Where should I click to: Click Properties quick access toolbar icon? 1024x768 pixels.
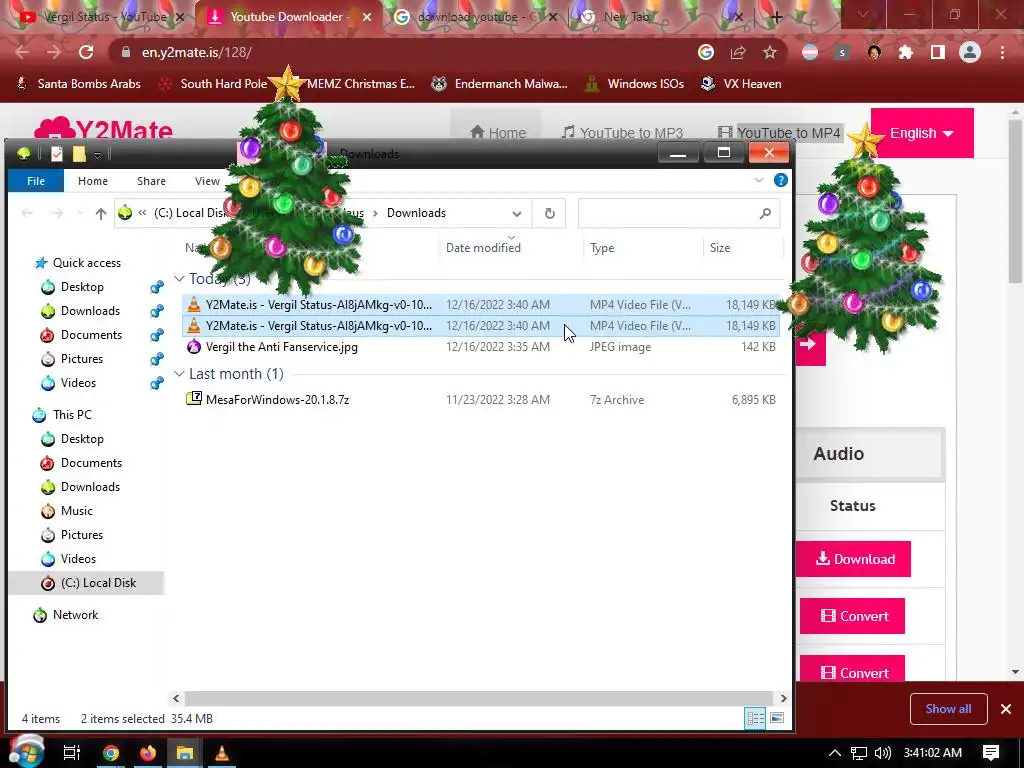pyautogui.click(x=57, y=153)
